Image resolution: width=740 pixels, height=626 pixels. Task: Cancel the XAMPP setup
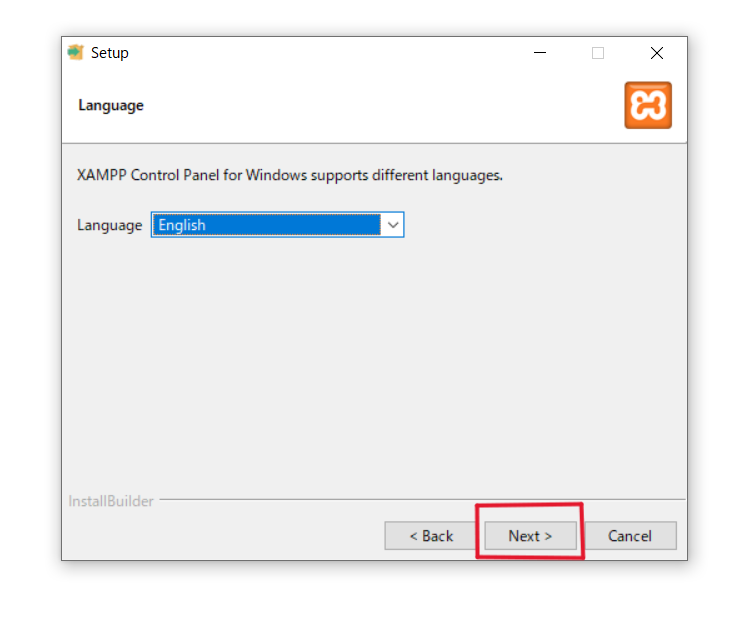(630, 536)
